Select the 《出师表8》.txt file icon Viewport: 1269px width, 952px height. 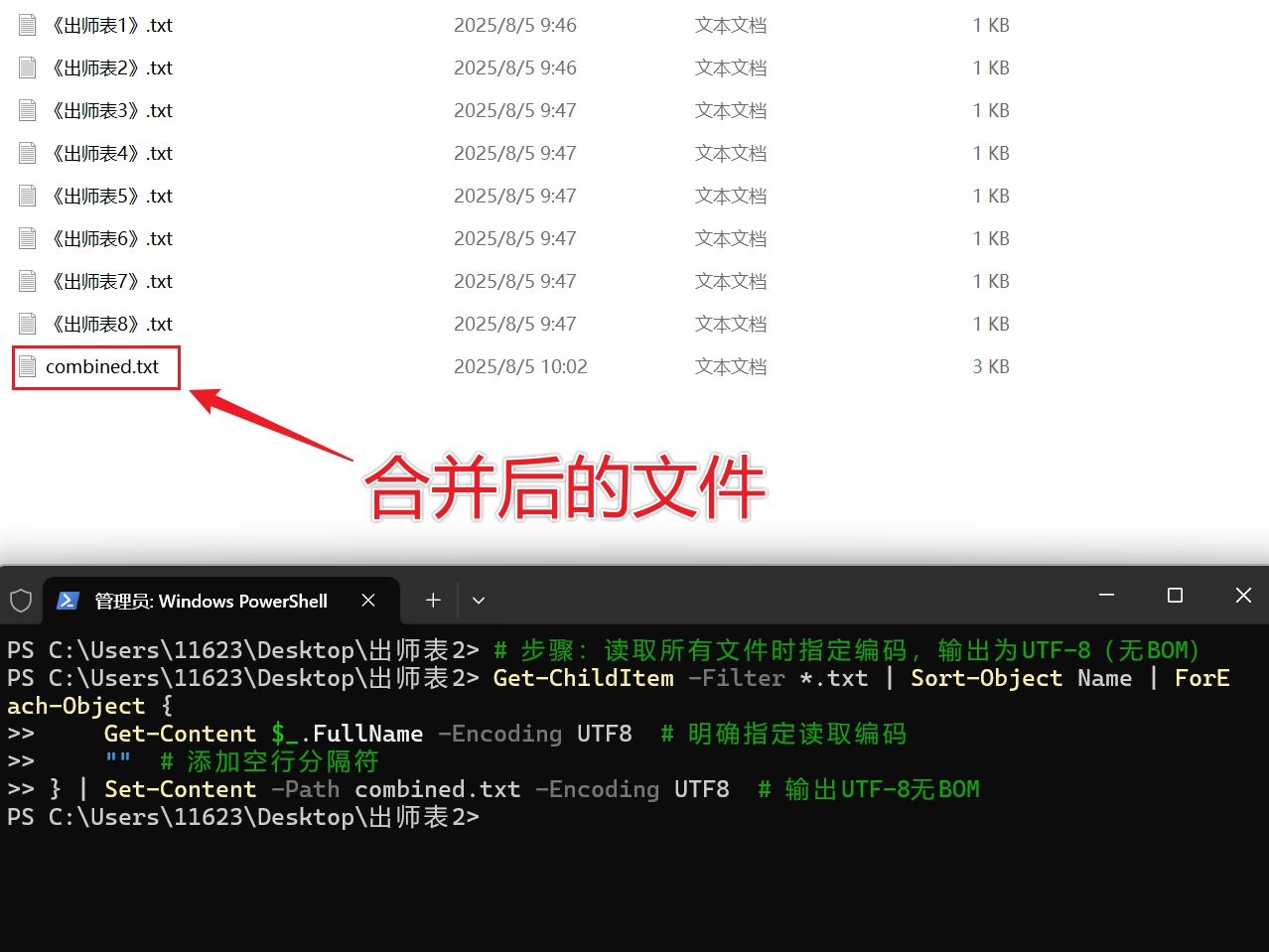click(x=26, y=323)
